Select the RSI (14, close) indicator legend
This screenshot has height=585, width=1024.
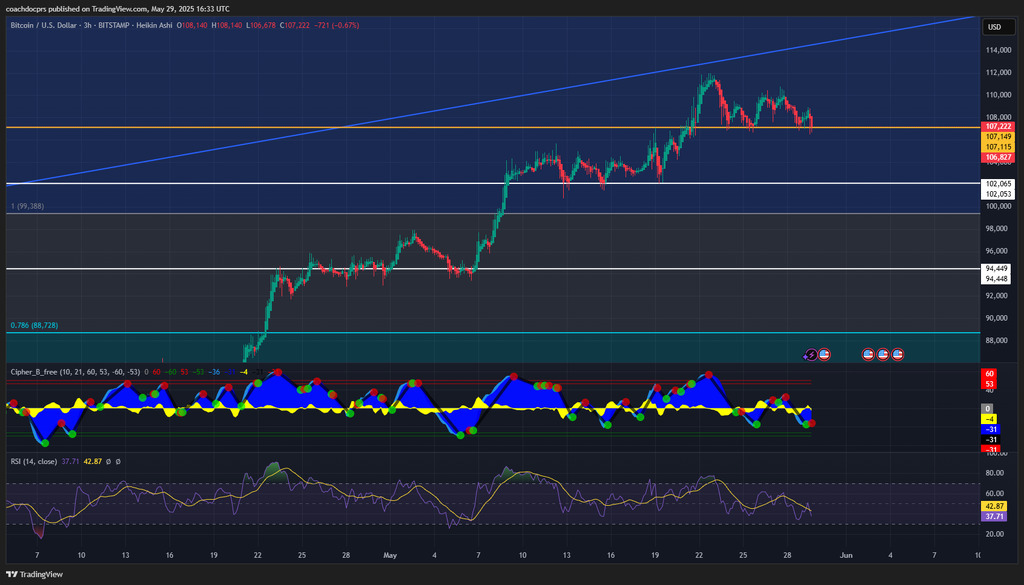click(x=34, y=461)
